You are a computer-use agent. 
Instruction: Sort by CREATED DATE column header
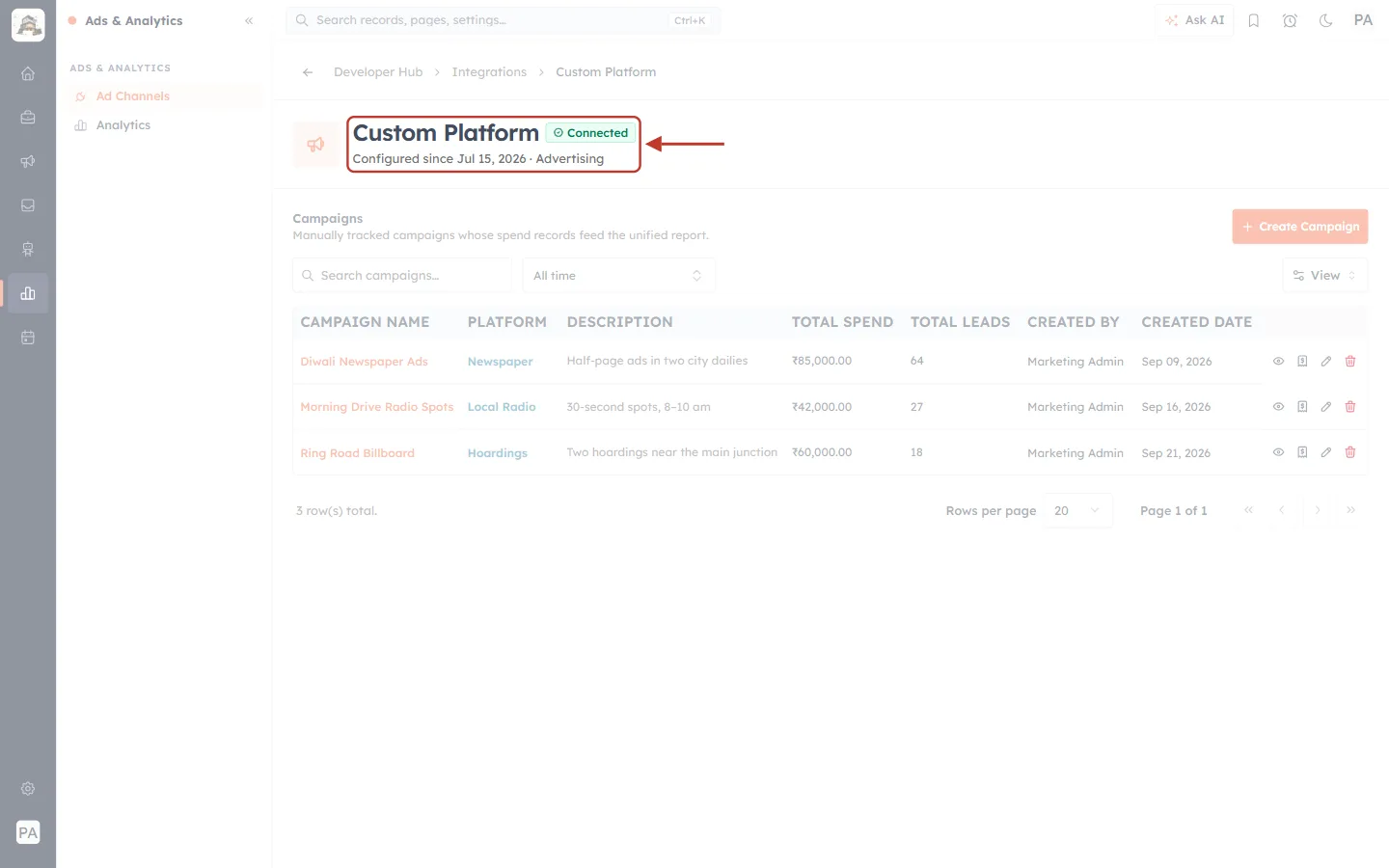[1196, 322]
